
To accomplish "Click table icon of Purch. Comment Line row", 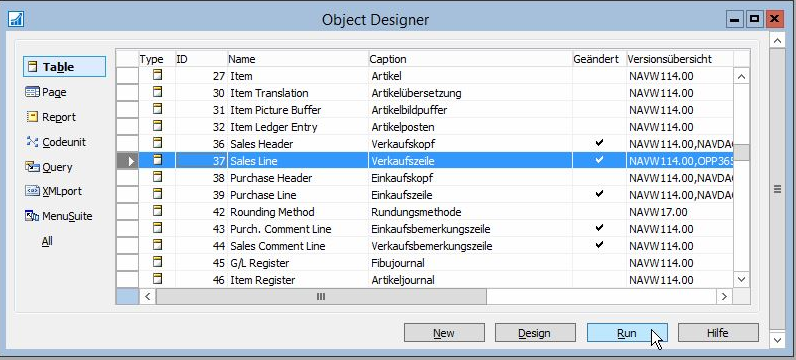I will pyautogui.click(x=158, y=228).
